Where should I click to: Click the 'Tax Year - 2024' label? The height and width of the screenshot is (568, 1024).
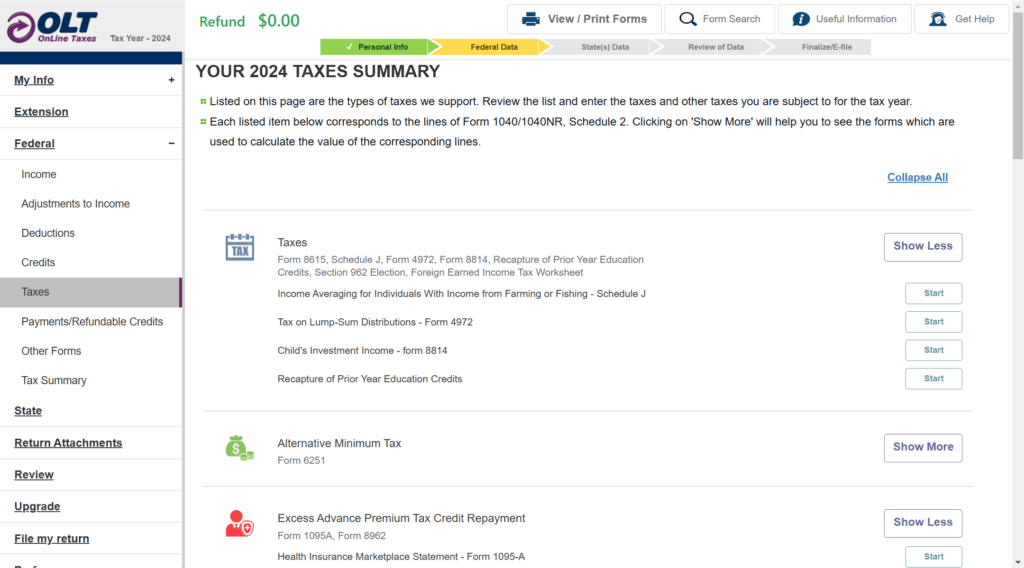[x=140, y=38]
